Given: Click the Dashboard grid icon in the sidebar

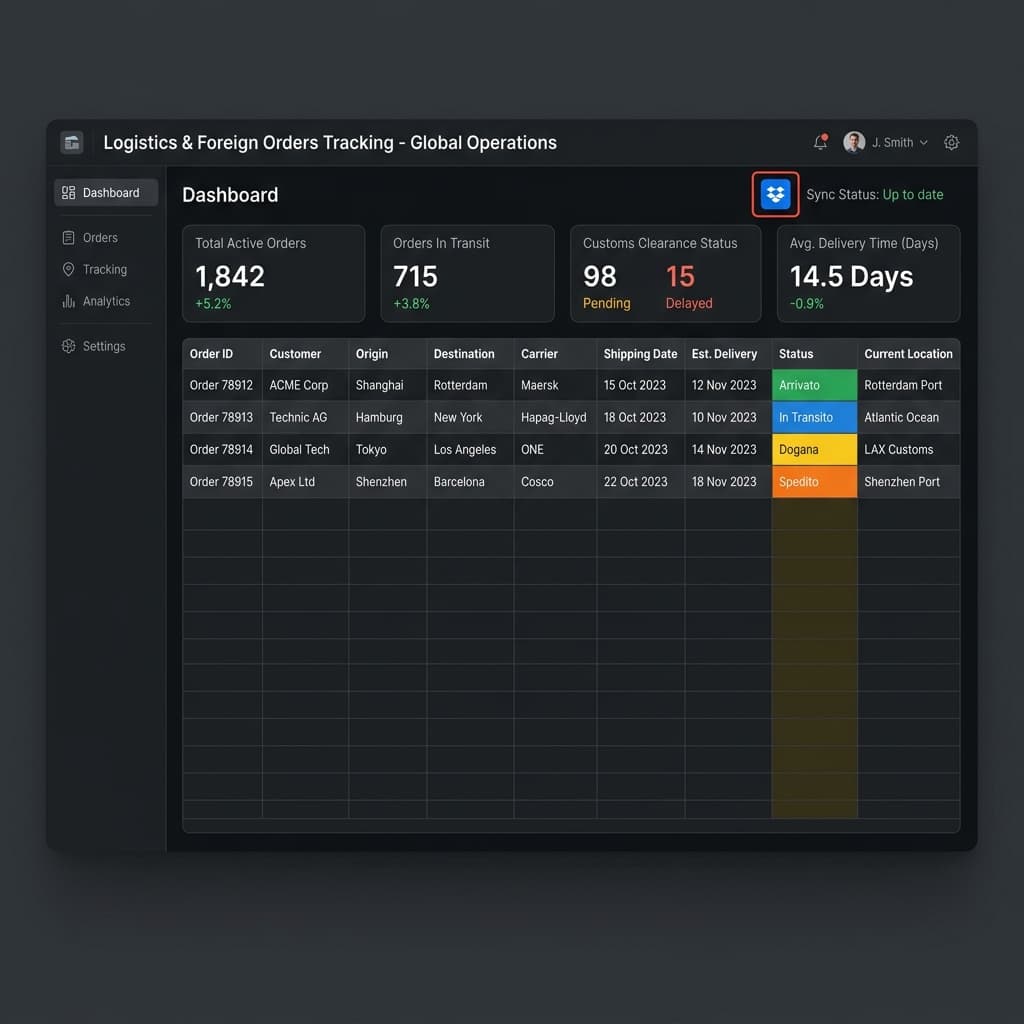Looking at the screenshot, I should click(x=69, y=193).
